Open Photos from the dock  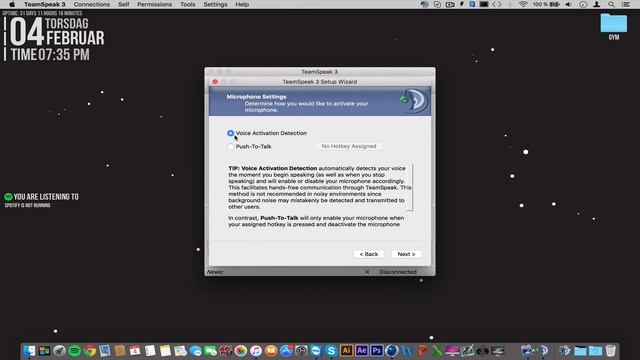pyautogui.click(x=241, y=351)
